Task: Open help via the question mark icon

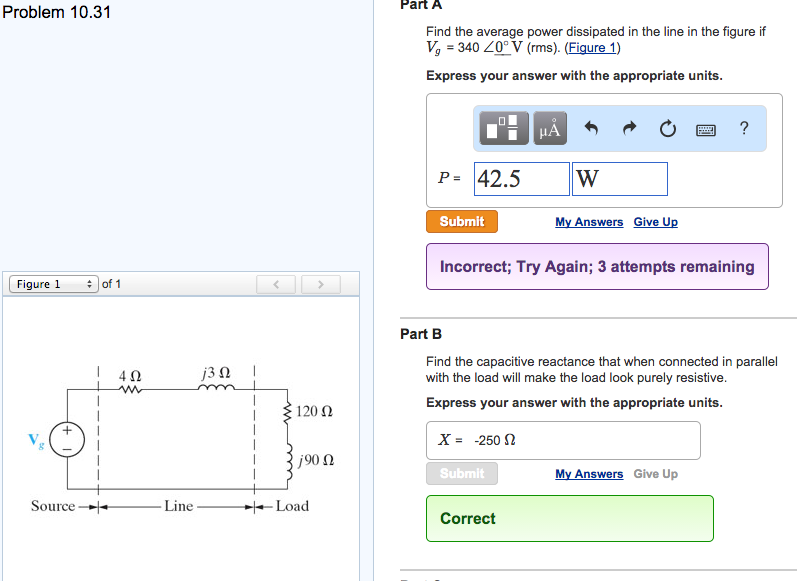Action: click(743, 128)
